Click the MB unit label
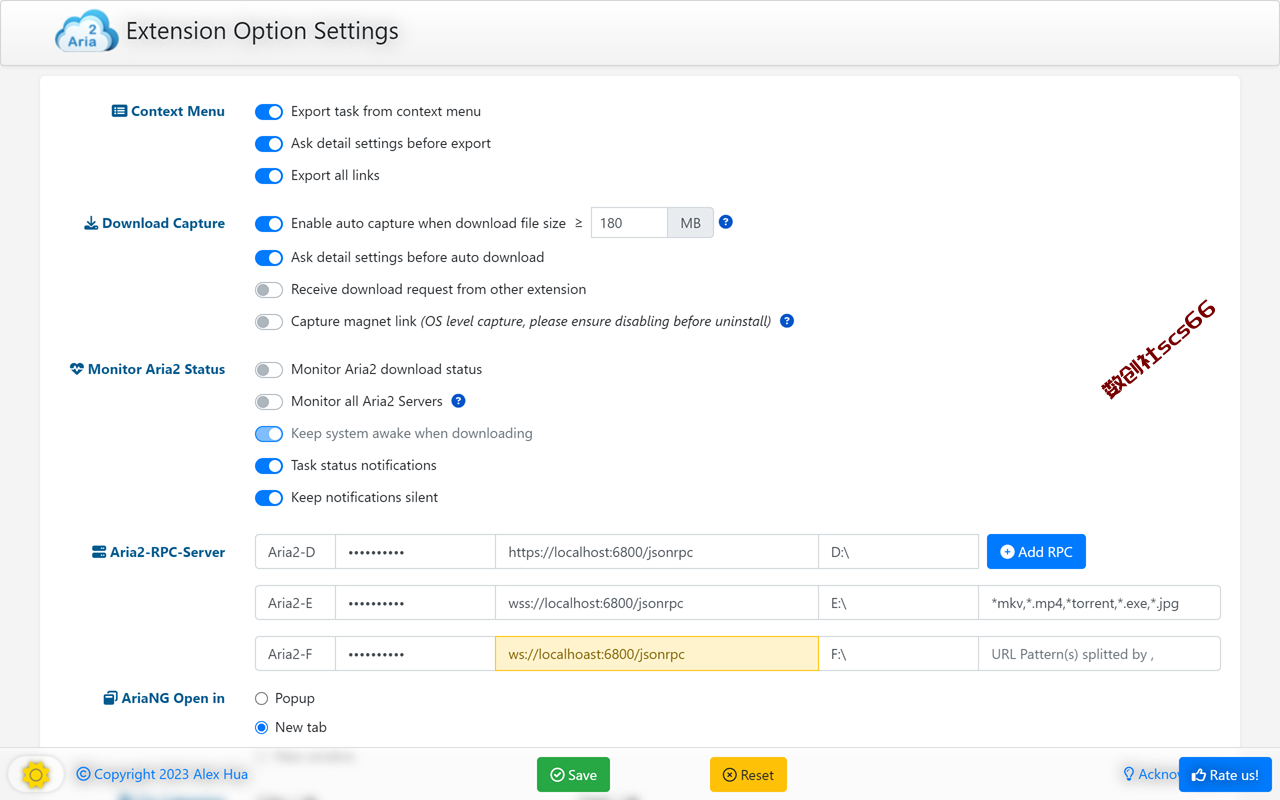 coord(690,223)
